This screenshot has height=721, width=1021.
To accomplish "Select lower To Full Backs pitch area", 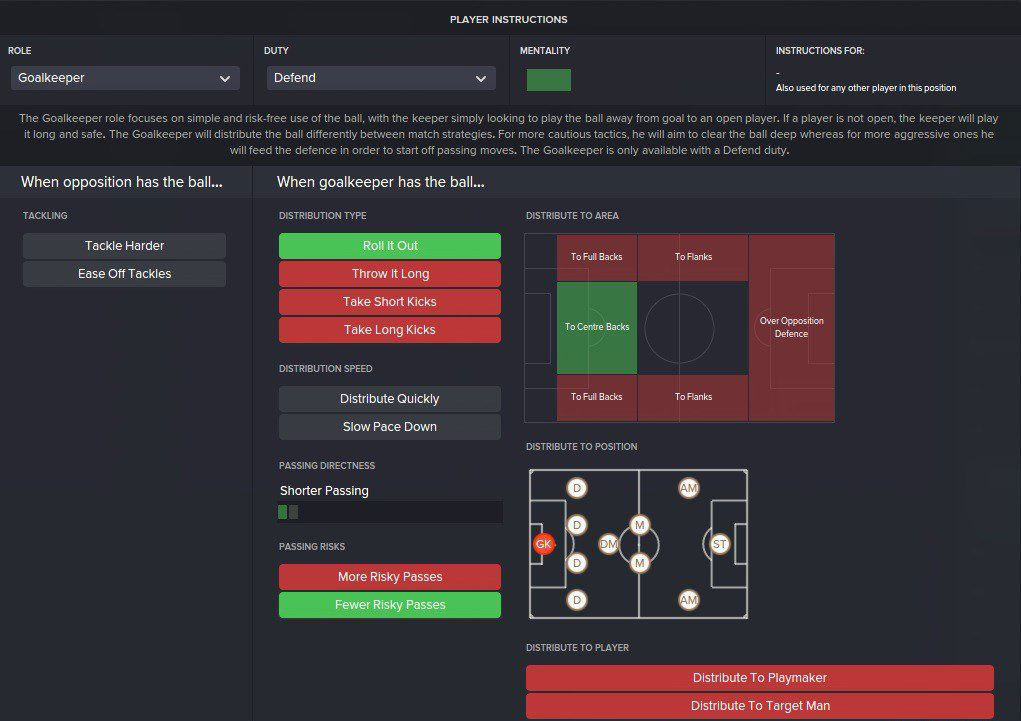I will (x=596, y=397).
